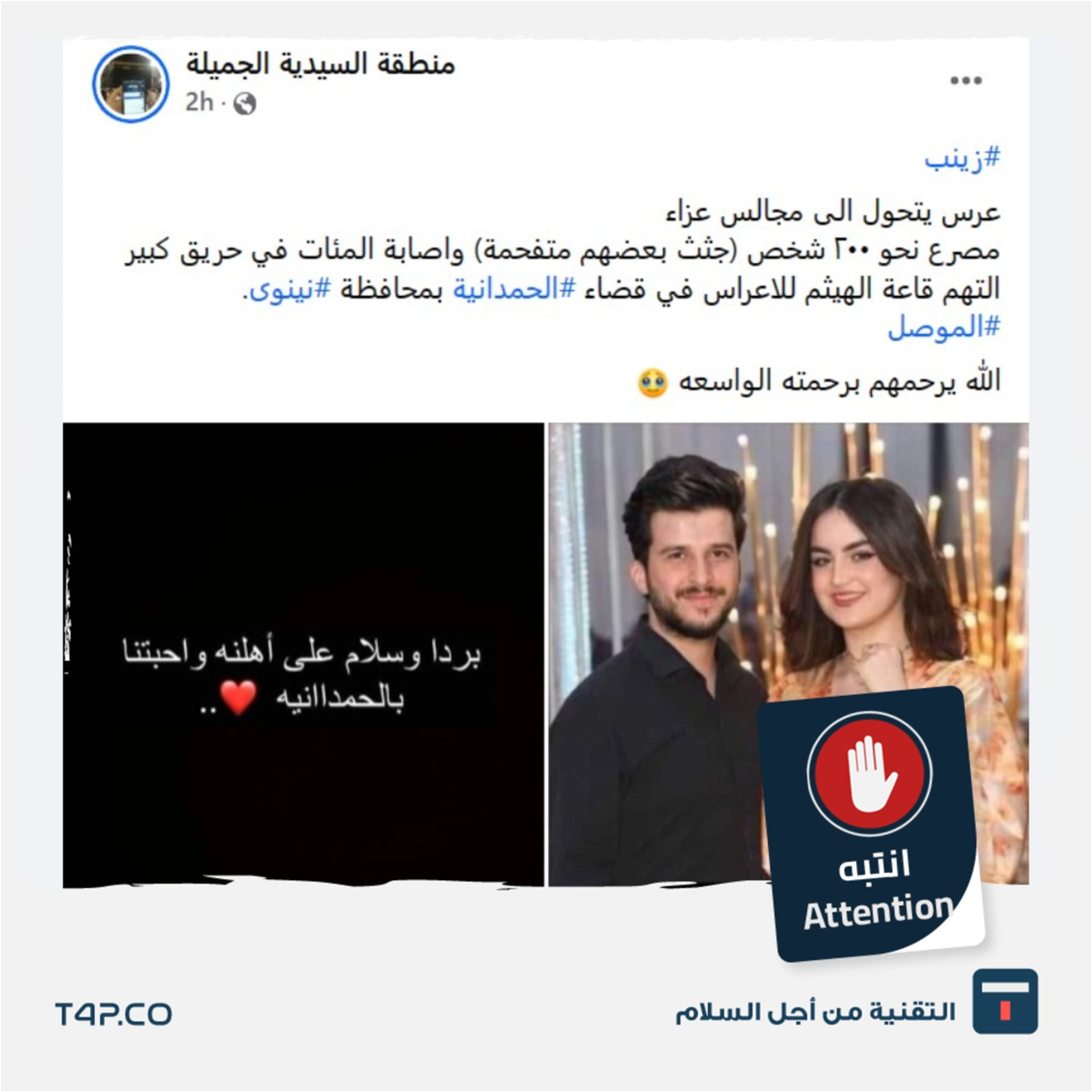Click the 2h post timestamp

point(198,103)
